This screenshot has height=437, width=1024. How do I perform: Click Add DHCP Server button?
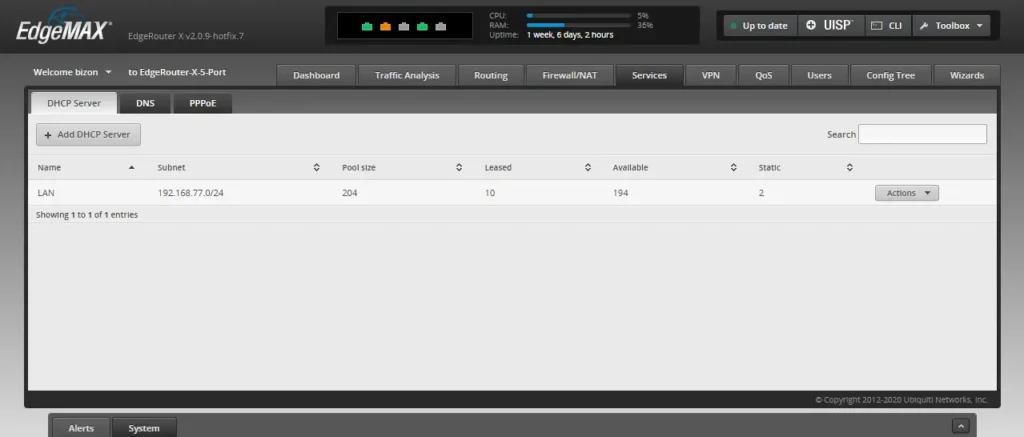[88, 135]
